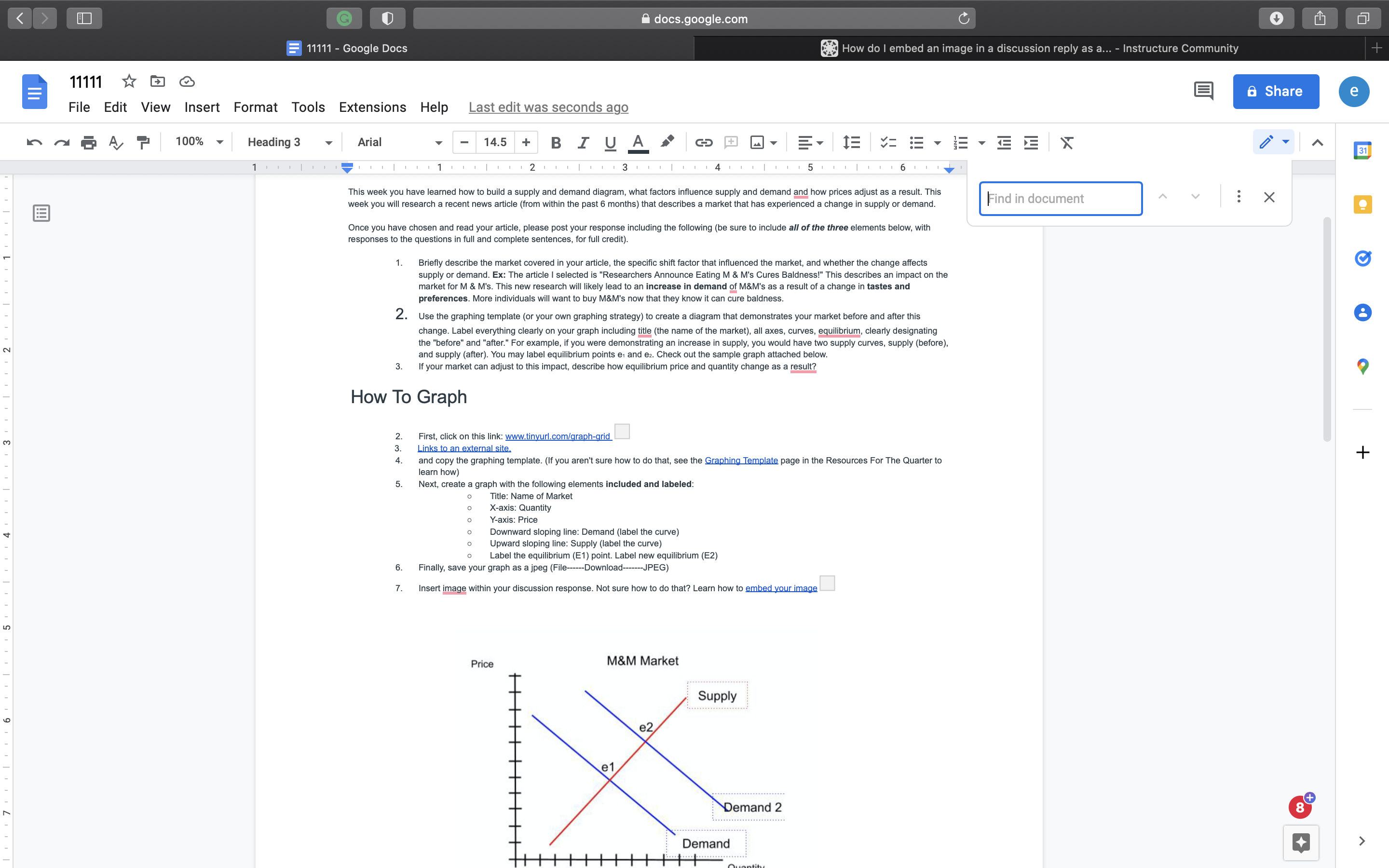Select the Paint format tool
Image resolution: width=1389 pixels, height=868 pixels.
[143, 142]
